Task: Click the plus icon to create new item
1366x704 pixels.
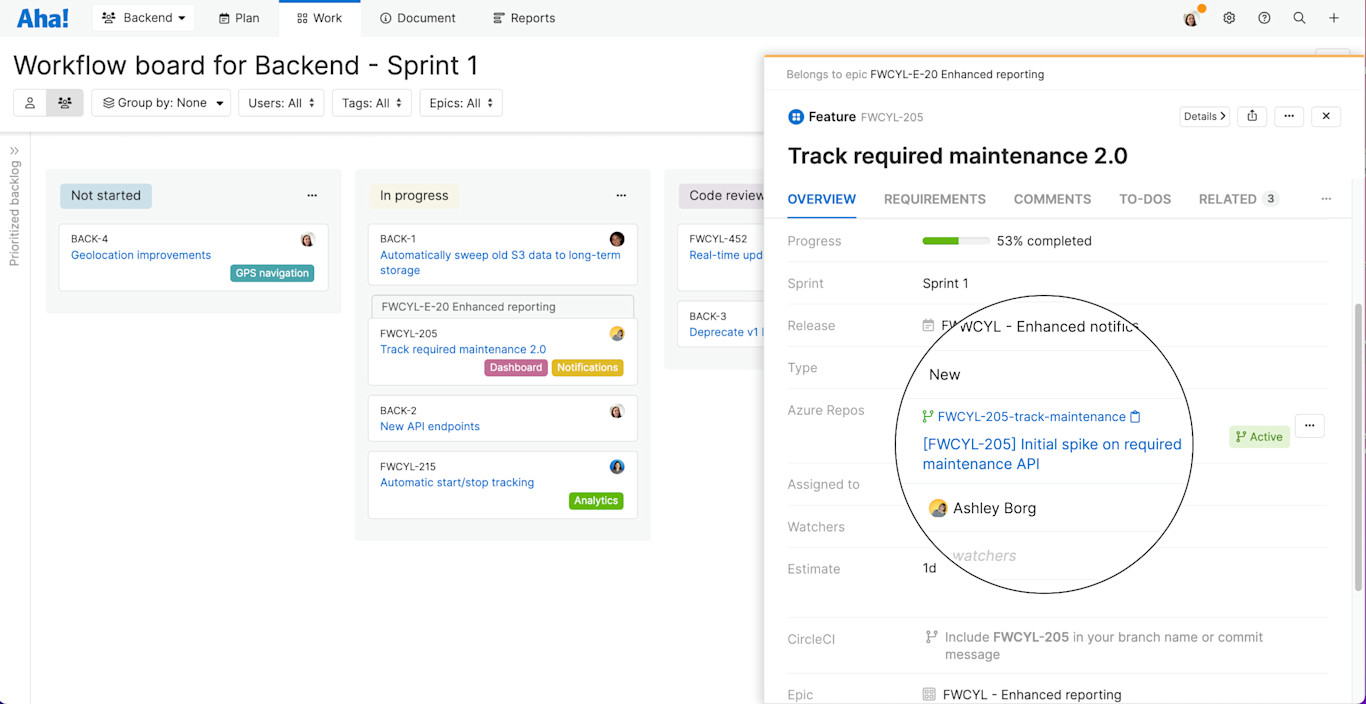Action: (x=1334, y=17)
